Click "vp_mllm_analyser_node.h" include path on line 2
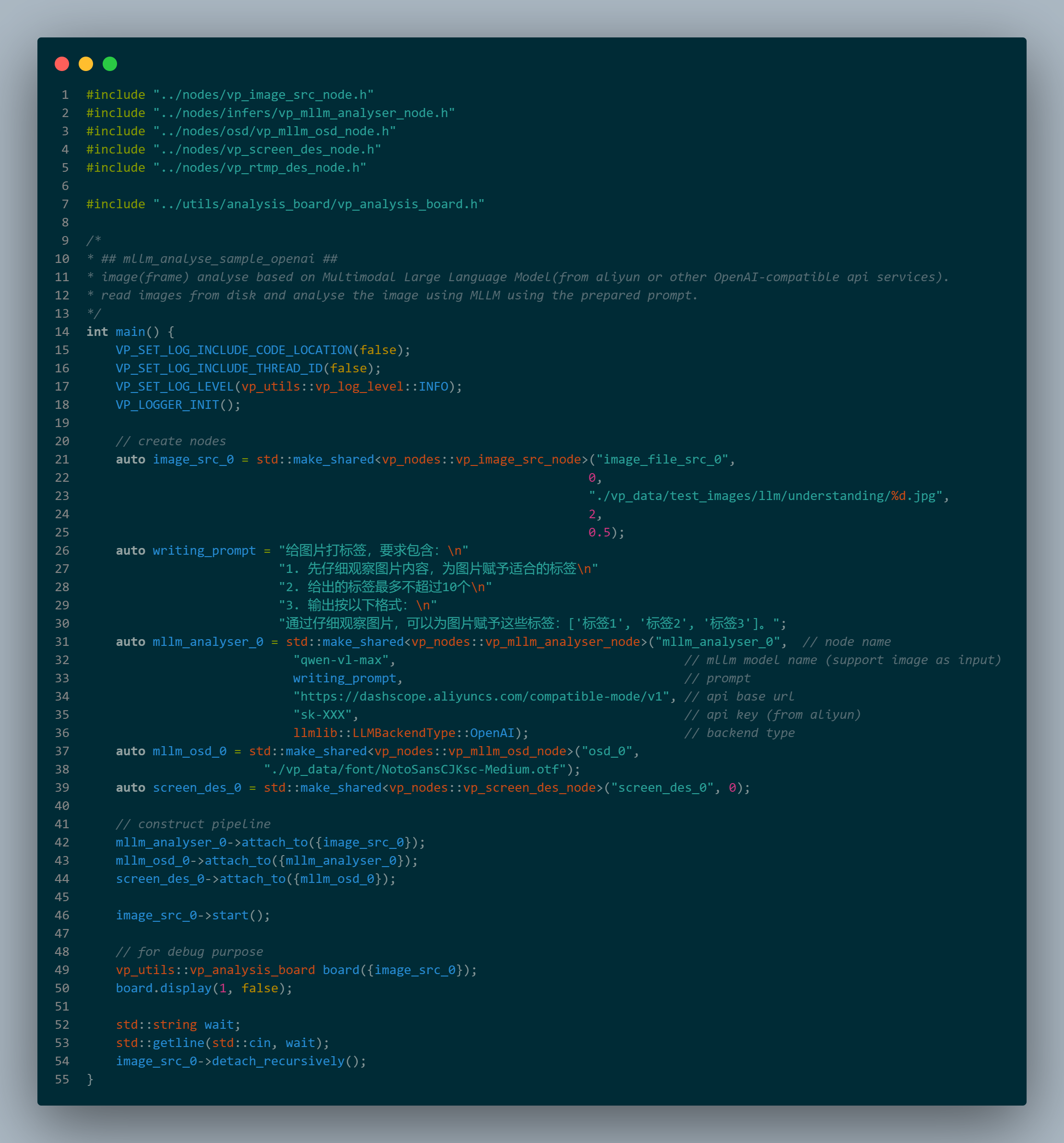The width and height of the screenshot is (1064, 1143). tap(304, 113)
